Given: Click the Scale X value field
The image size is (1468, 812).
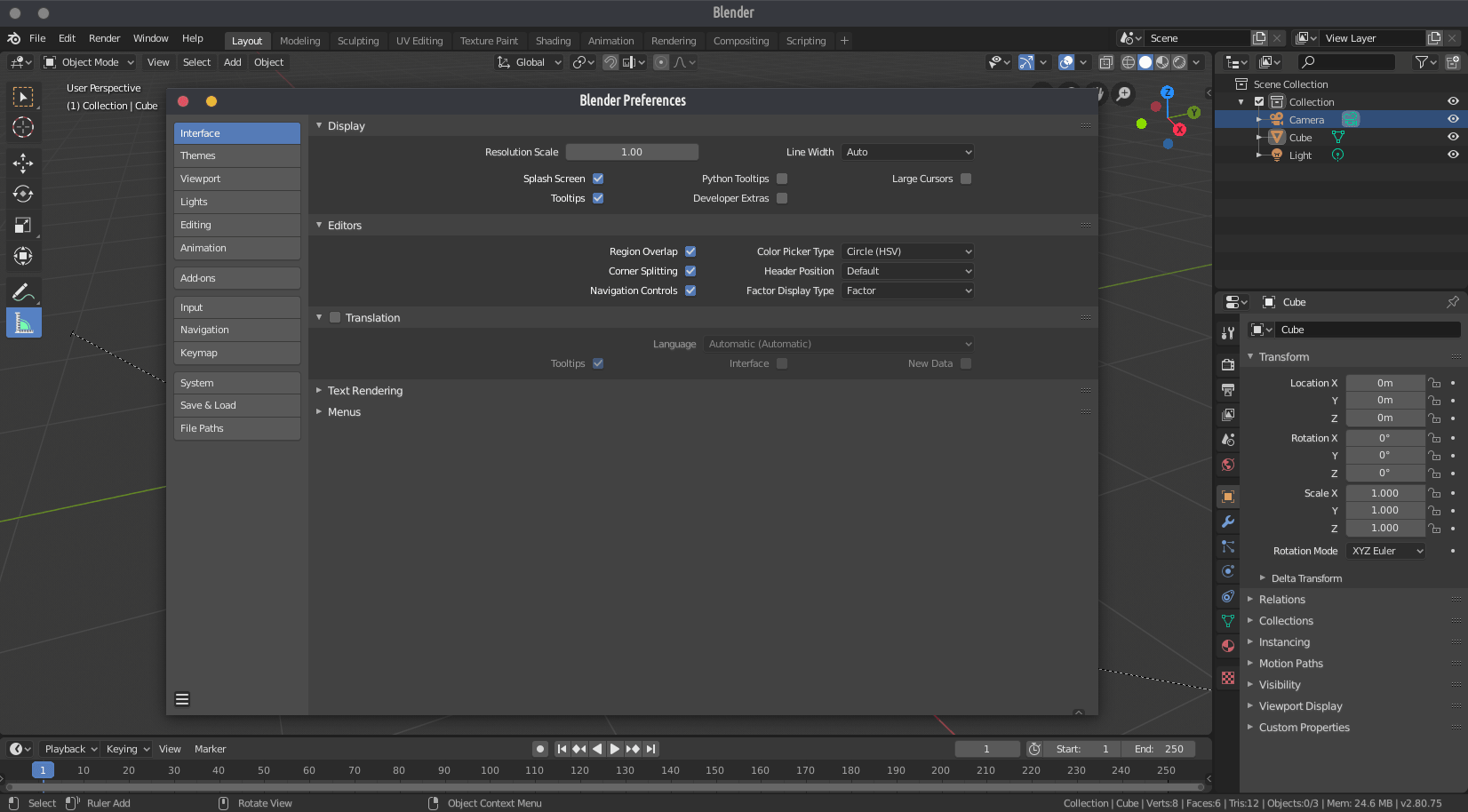Looking at the screenshot, I should click(x=1384, y=493).
